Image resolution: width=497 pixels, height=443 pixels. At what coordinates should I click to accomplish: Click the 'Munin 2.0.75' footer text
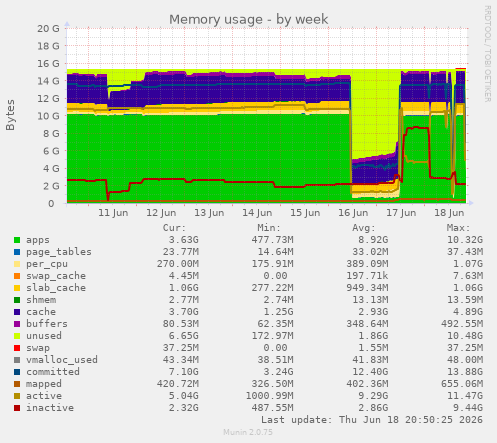point(248,432)
